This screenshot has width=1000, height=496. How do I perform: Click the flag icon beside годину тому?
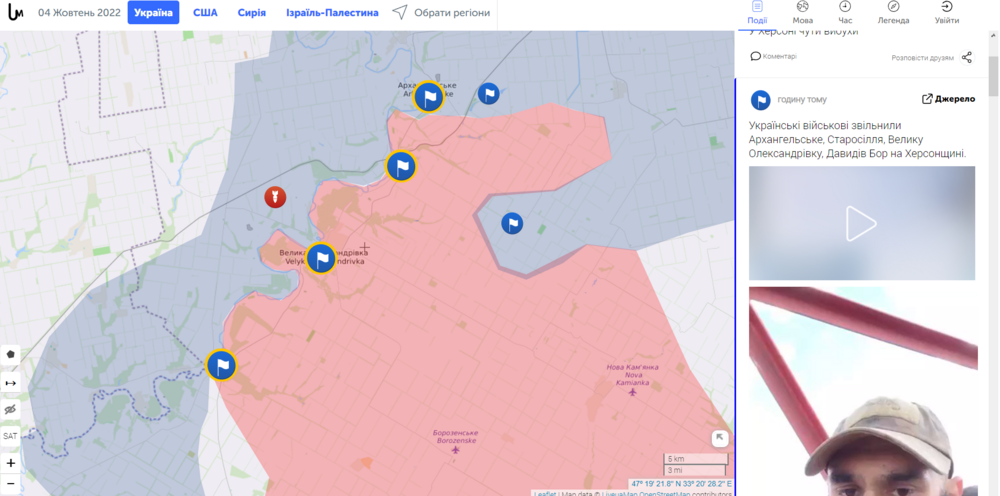[760, 99]
